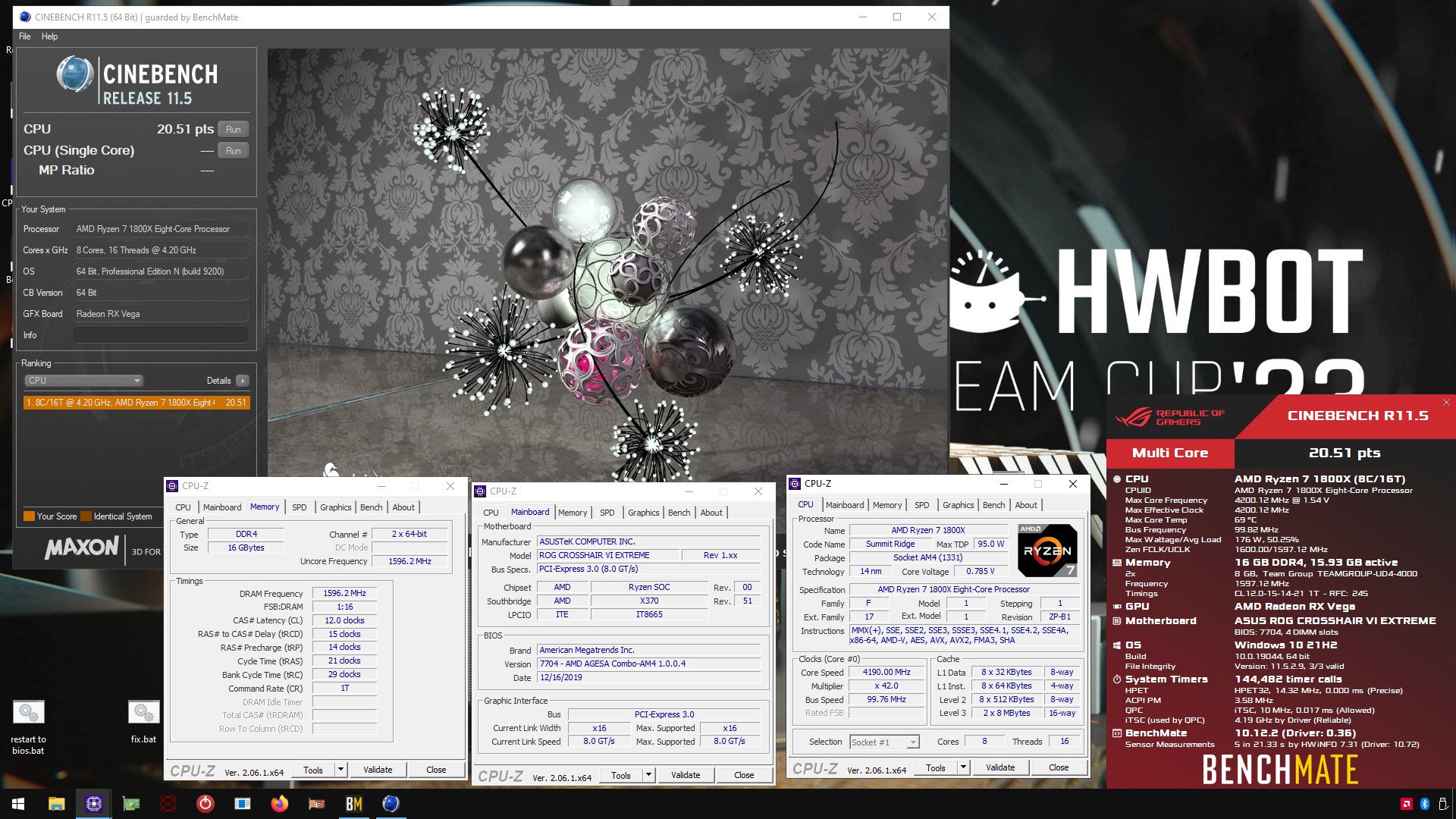The width and height of the screenshot is (1456, 819).
Task: Expand the Tools arrow in the Memory CPU-Z window
Action: (341, 770)
